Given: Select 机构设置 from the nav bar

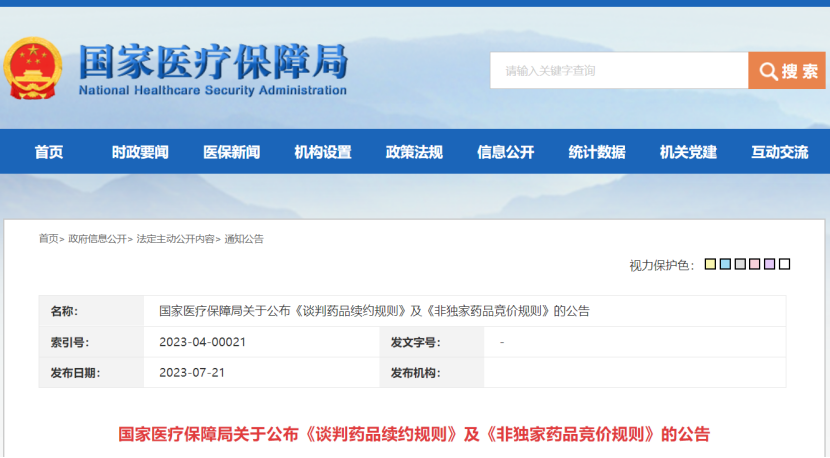Looking at the screenshot, I should pos(323,152).
